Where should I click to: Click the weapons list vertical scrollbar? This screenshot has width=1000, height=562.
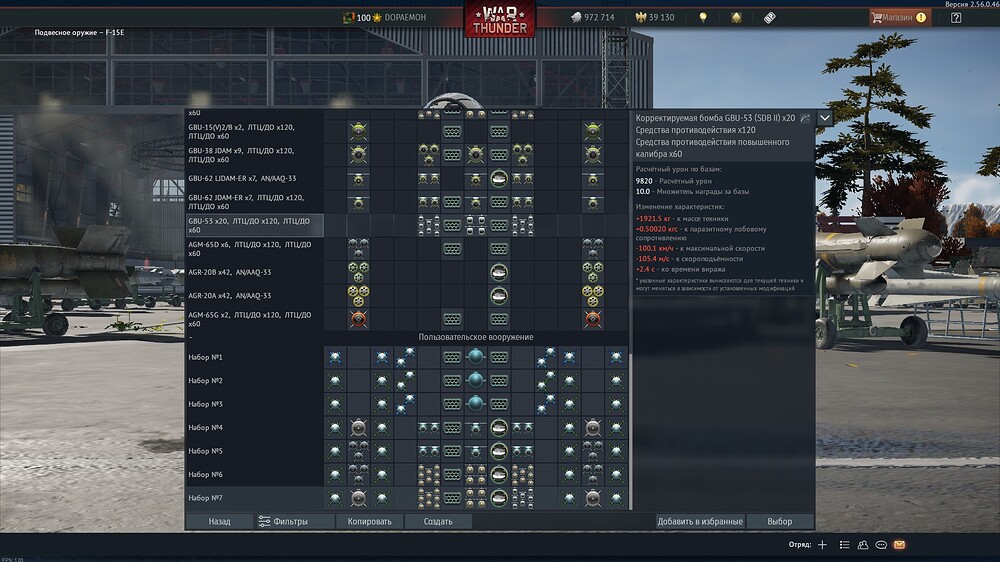pos(631,431)
